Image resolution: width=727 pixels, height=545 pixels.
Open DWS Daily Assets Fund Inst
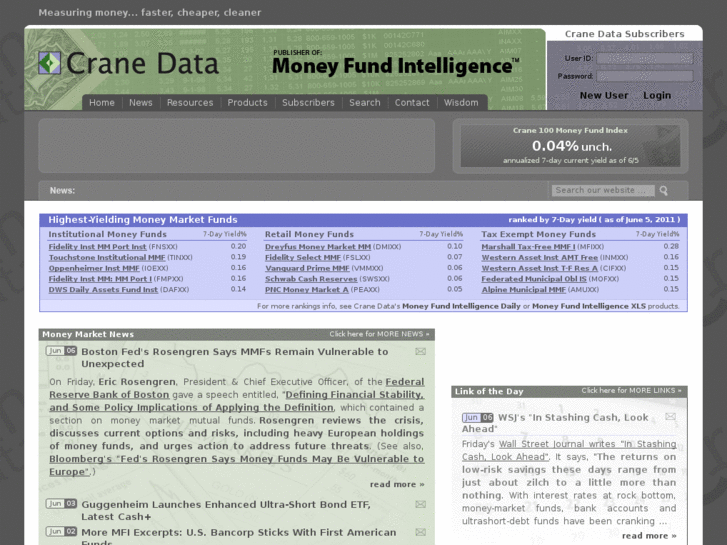pos(103,289)
